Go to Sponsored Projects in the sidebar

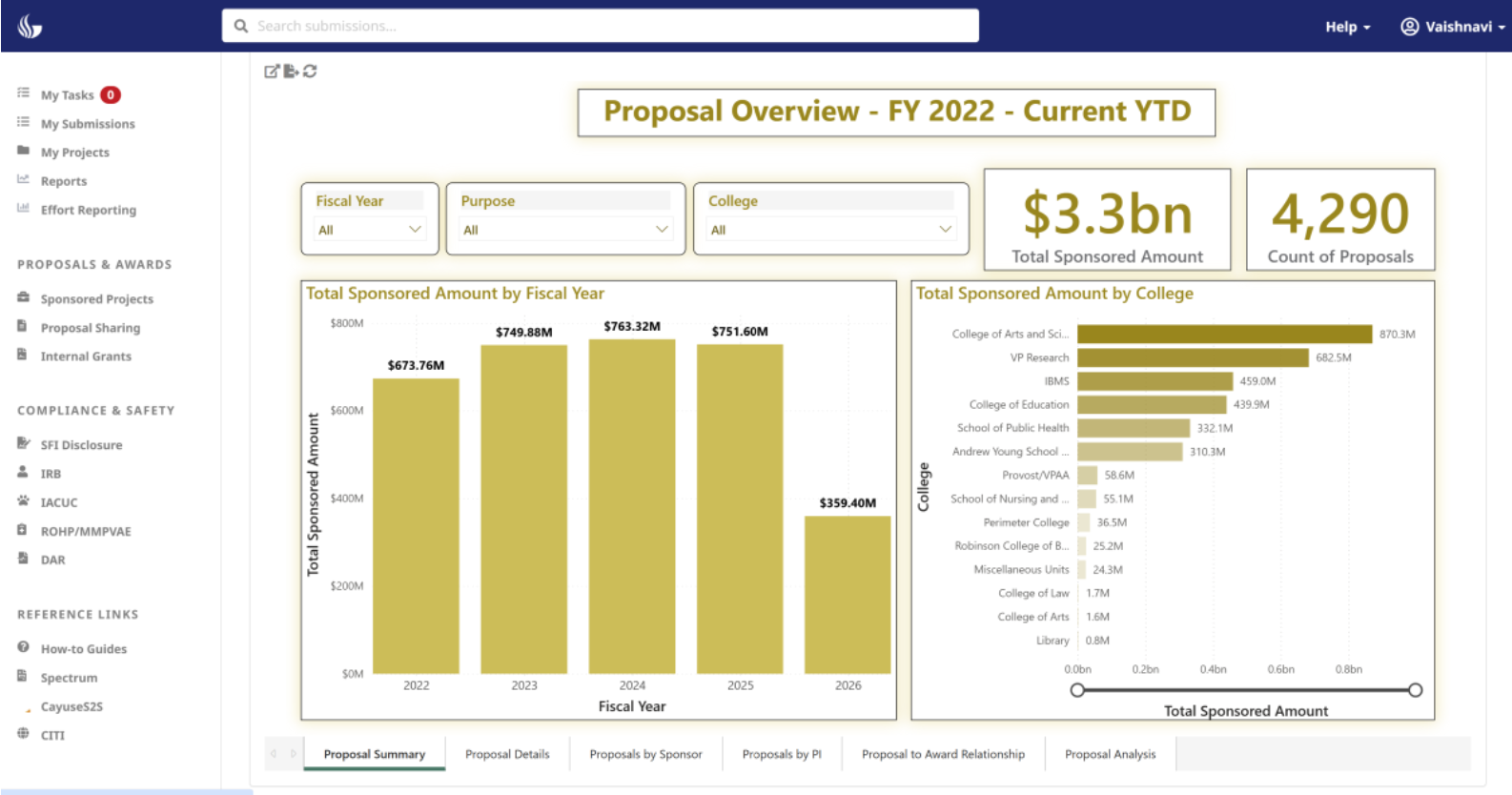click(x=96, y=299)
